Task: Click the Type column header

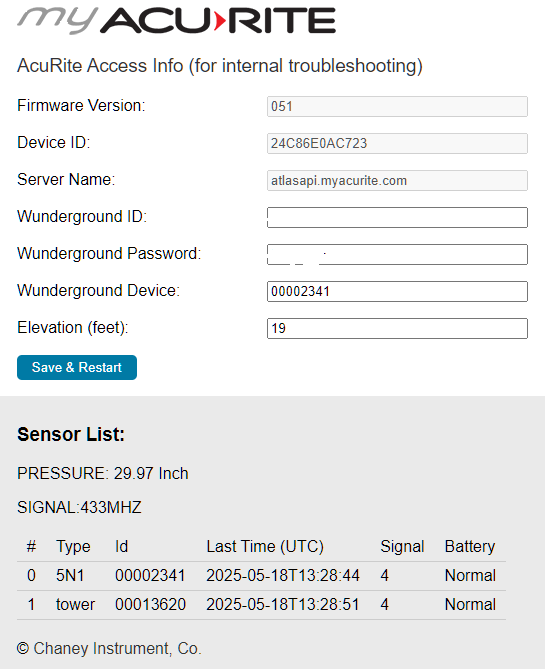Action: point(73,547)
